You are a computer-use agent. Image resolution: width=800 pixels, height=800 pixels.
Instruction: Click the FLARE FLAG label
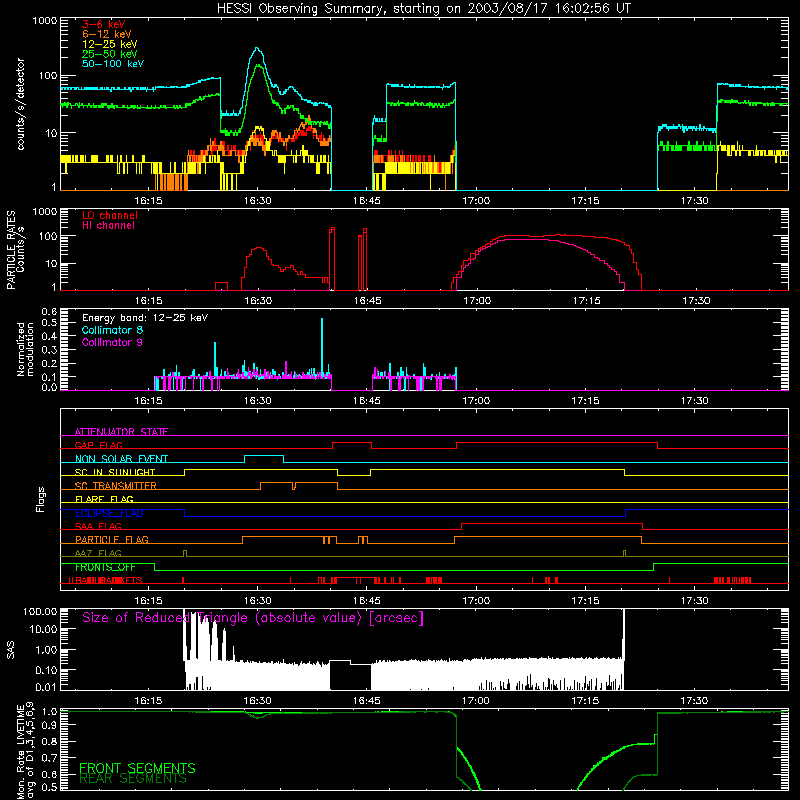click(104, 499)
